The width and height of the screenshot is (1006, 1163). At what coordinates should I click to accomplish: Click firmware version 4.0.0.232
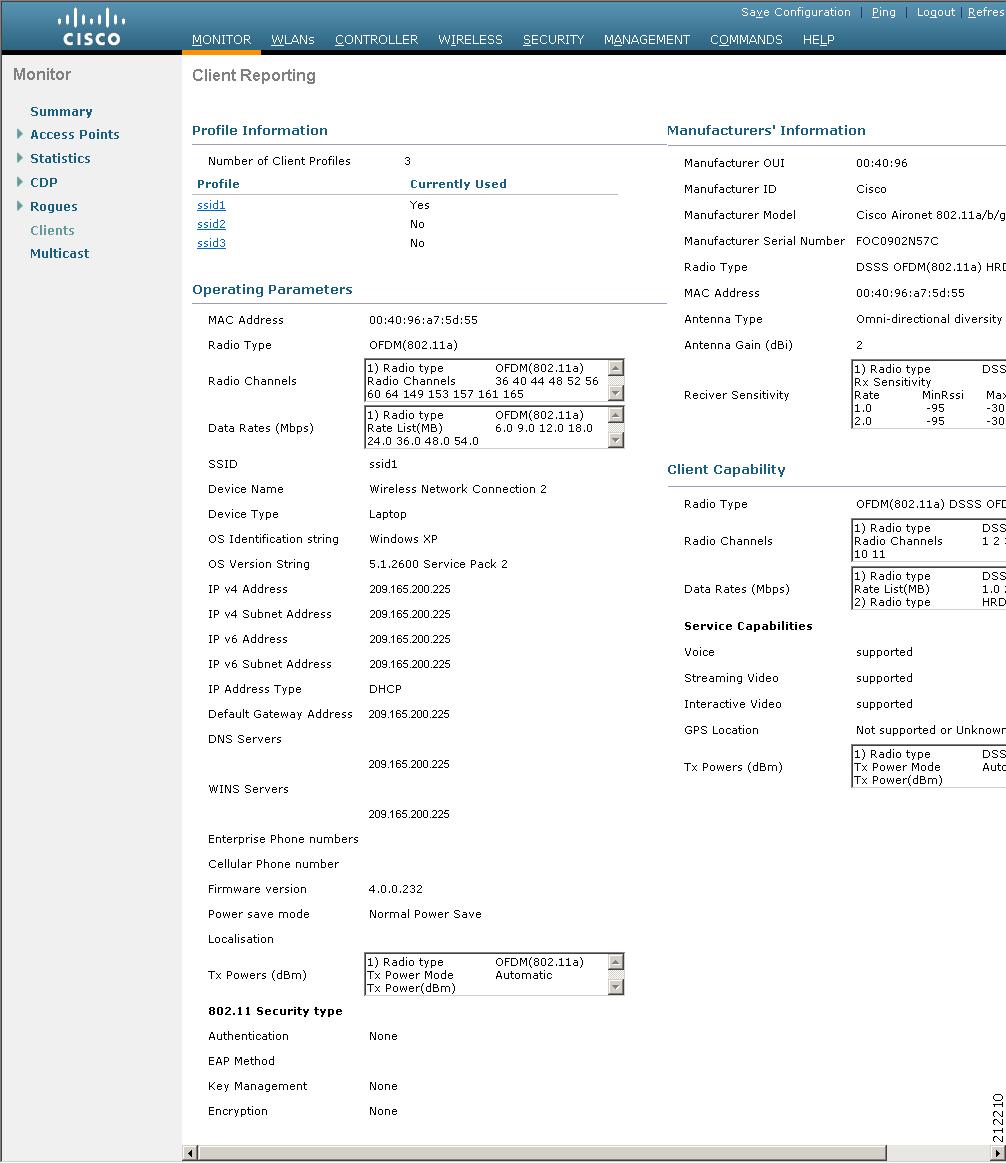tap(395, 889)
